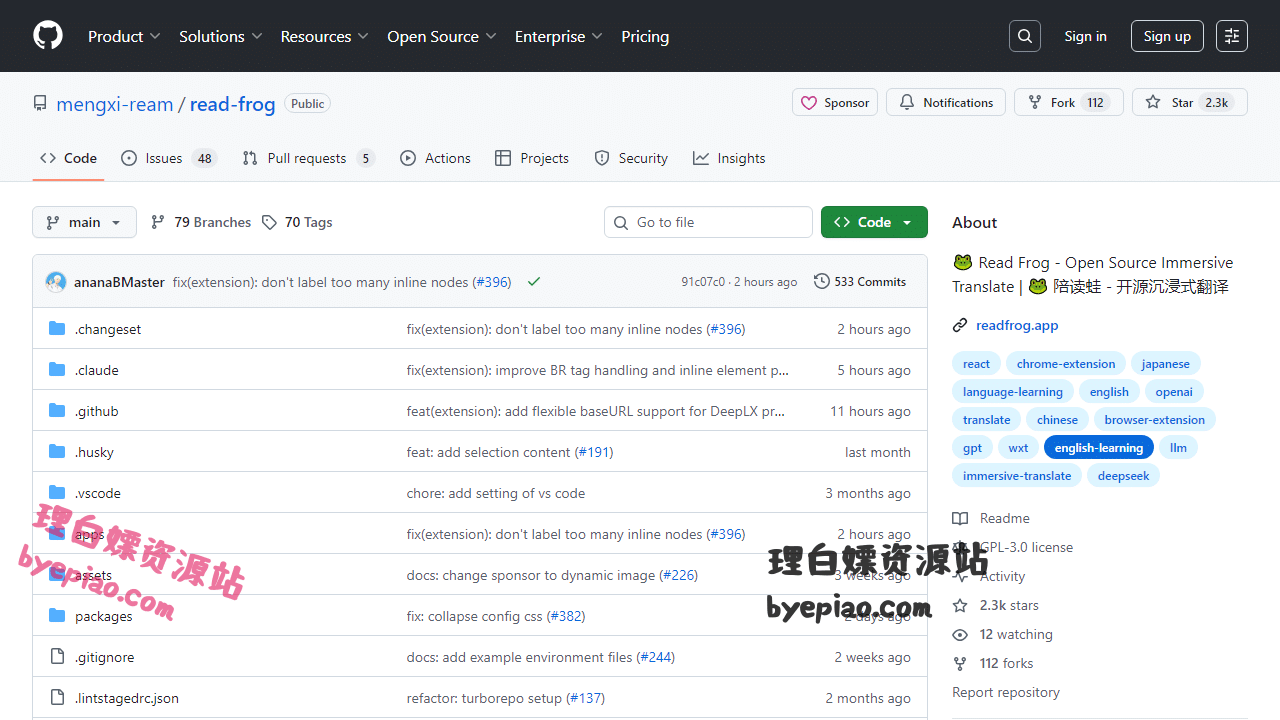Viewport: 1280px width, 720px height.
Task: Switch to the Insights tab
Action: click(729, 158)
